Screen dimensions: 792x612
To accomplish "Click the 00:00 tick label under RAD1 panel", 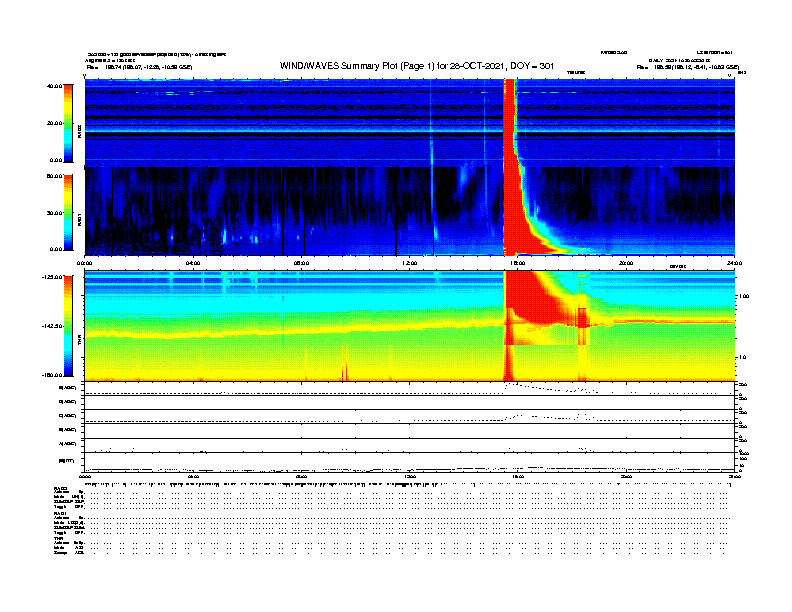I will tap(84, 263).
